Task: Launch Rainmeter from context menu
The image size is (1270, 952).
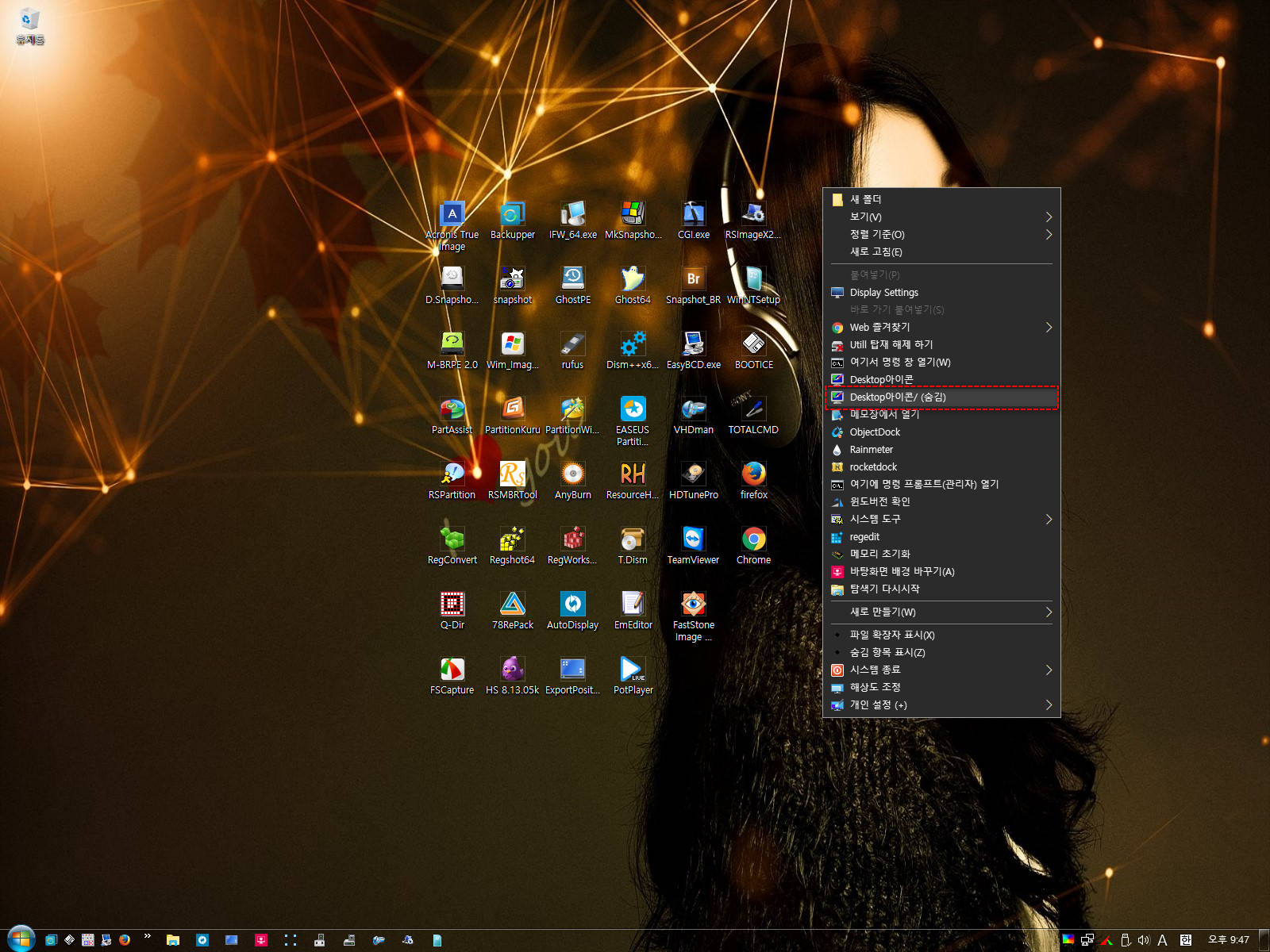Action: pyautogui.click(x=941, y=449)
